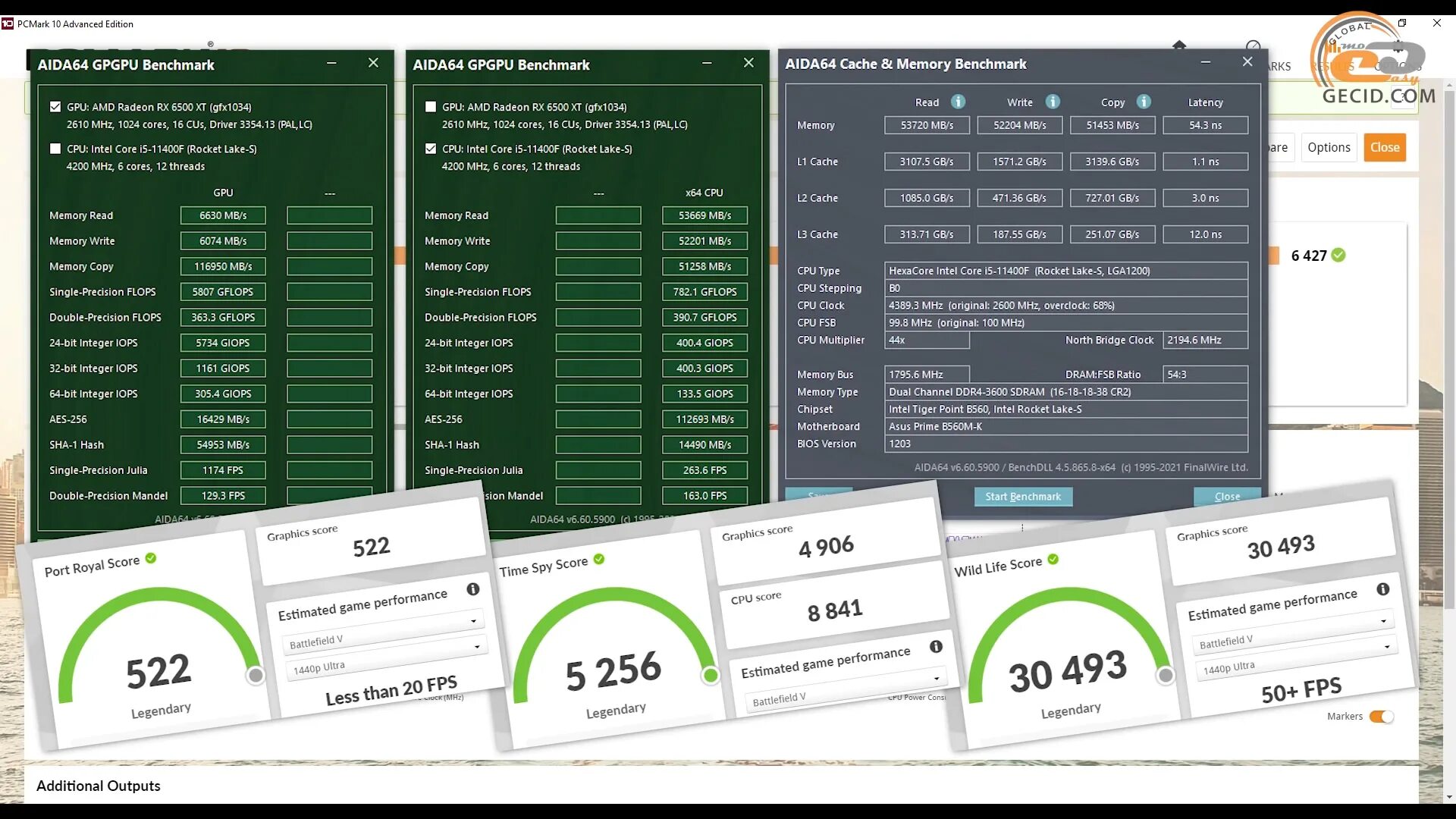
Task: Check CPU Core i5-11400F in first GPGPU window
Action: coord(55,149)
